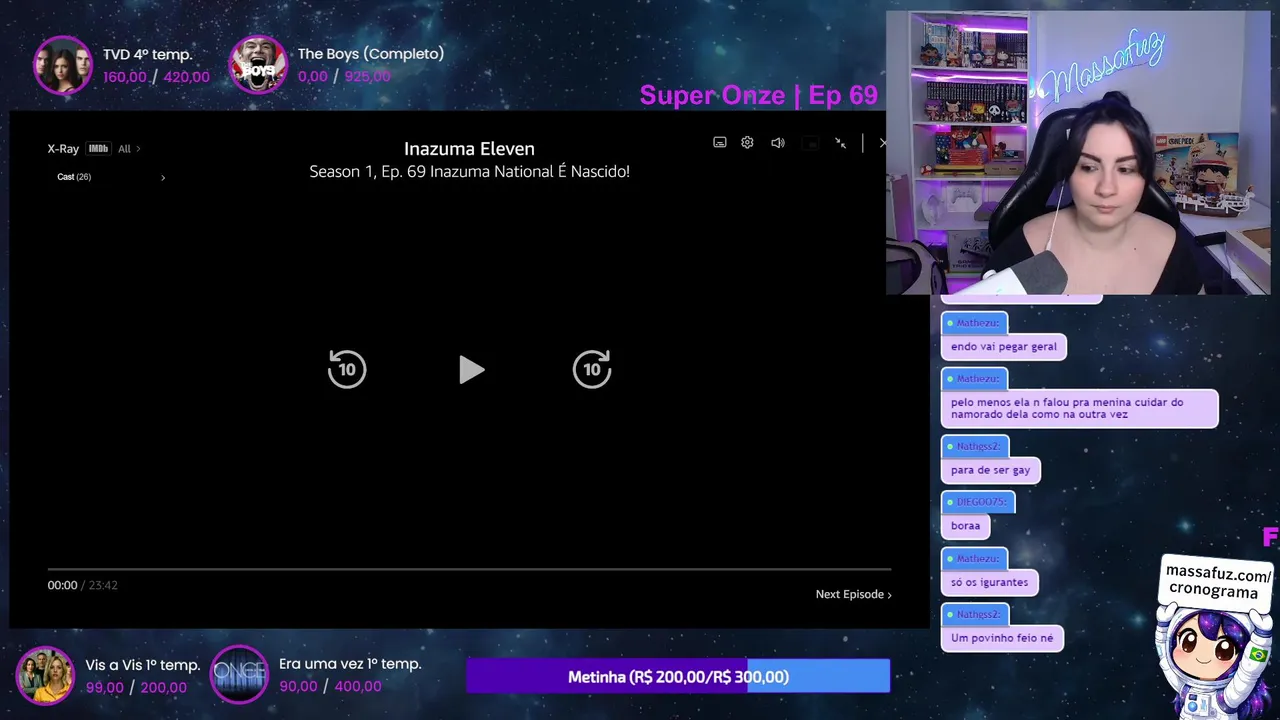The width and height of the screenshot is (1280, 720).
Task: Click Mathezu tag above 'endo vai pegar geral'
Action: [x=974, y=323]
